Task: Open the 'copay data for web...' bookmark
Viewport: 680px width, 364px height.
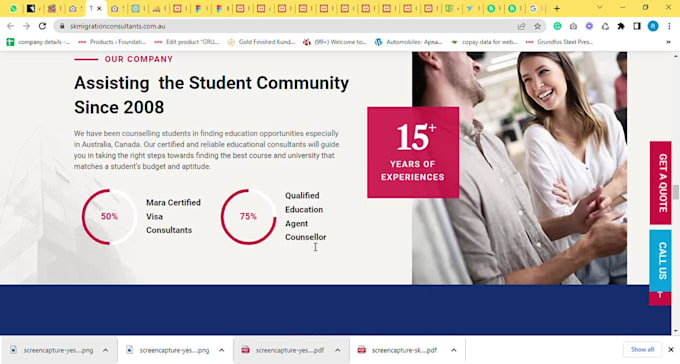Action: 484,42
